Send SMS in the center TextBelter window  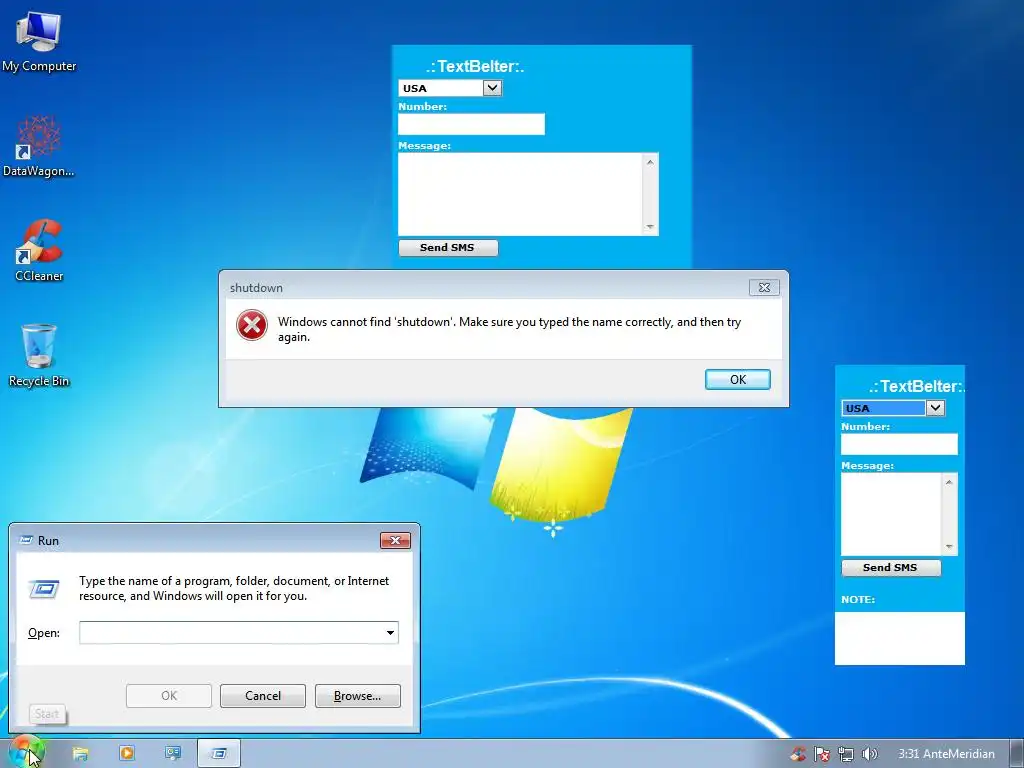[x=448, y=248]
